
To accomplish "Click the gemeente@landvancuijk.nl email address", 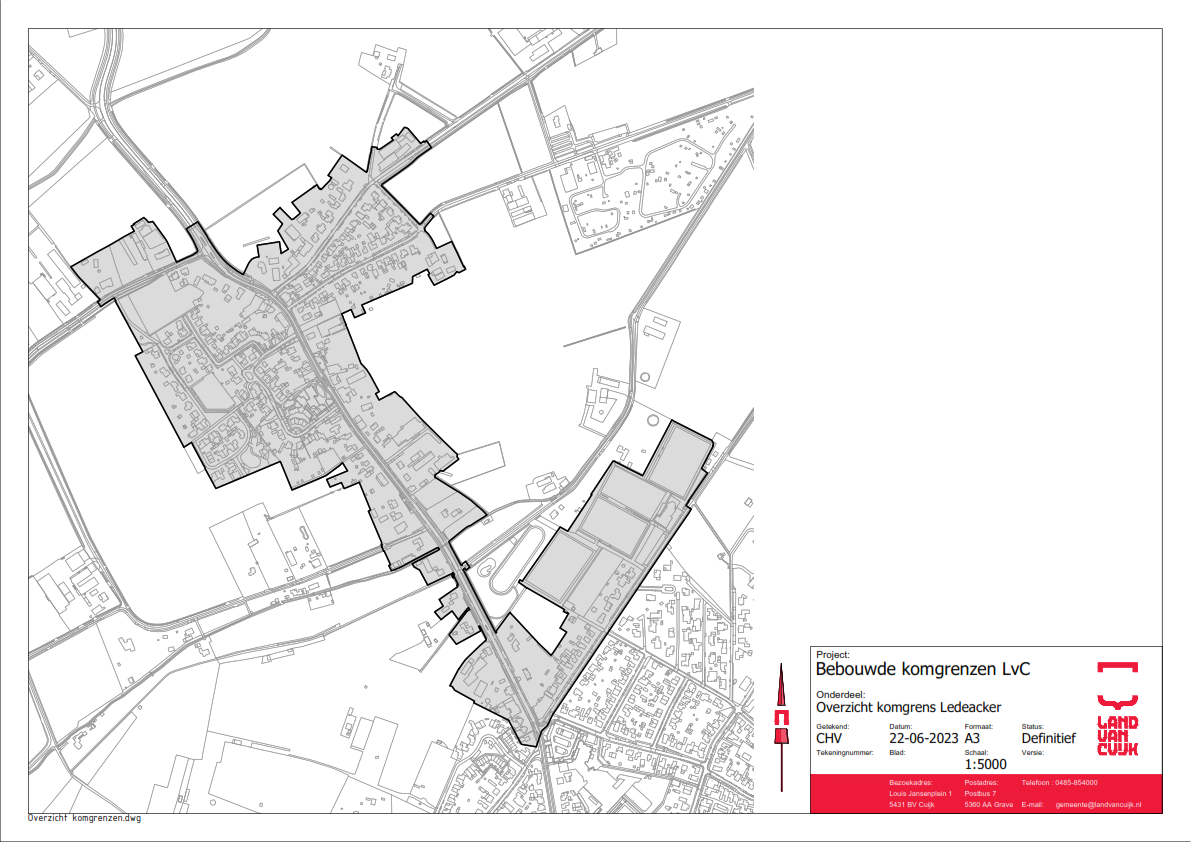I will coord(1098,805).
